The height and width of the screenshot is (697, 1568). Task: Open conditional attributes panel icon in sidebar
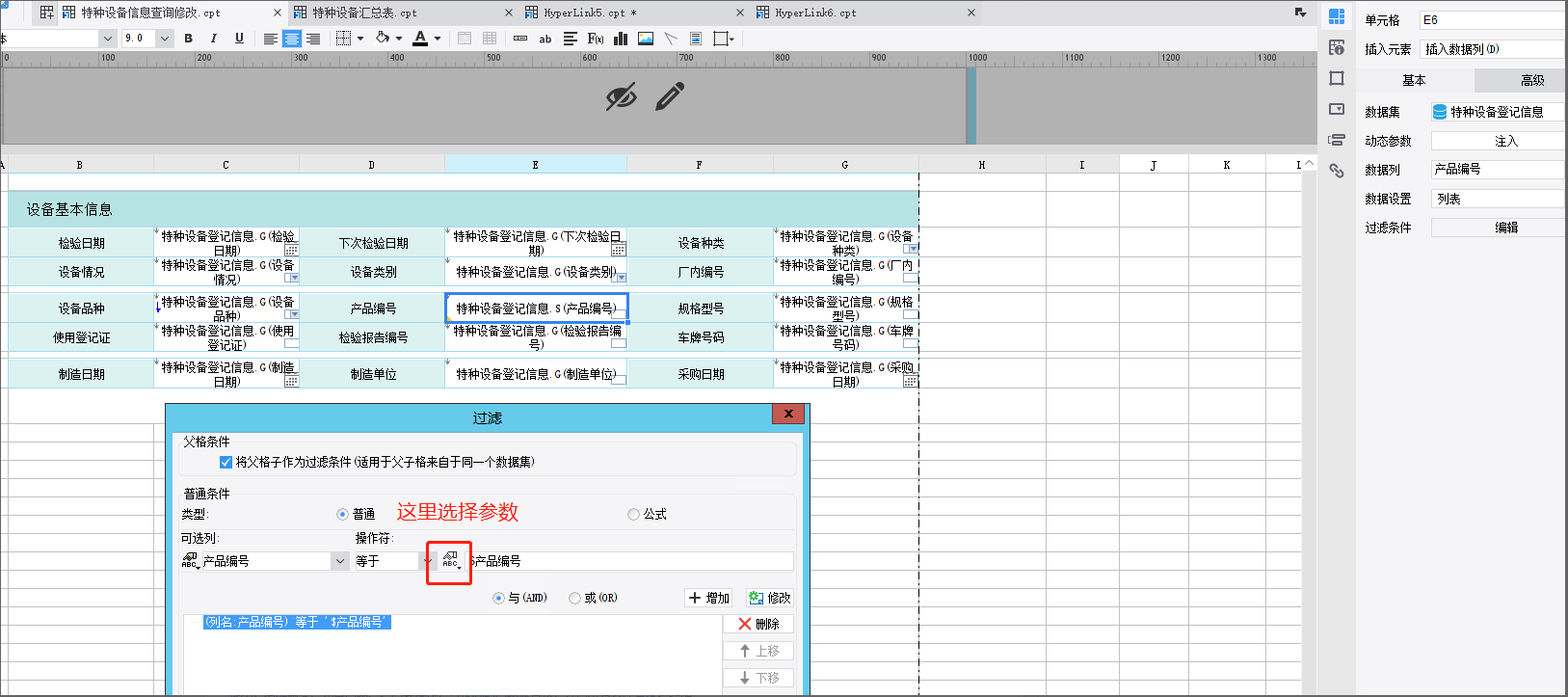[x=1337, y=140]
